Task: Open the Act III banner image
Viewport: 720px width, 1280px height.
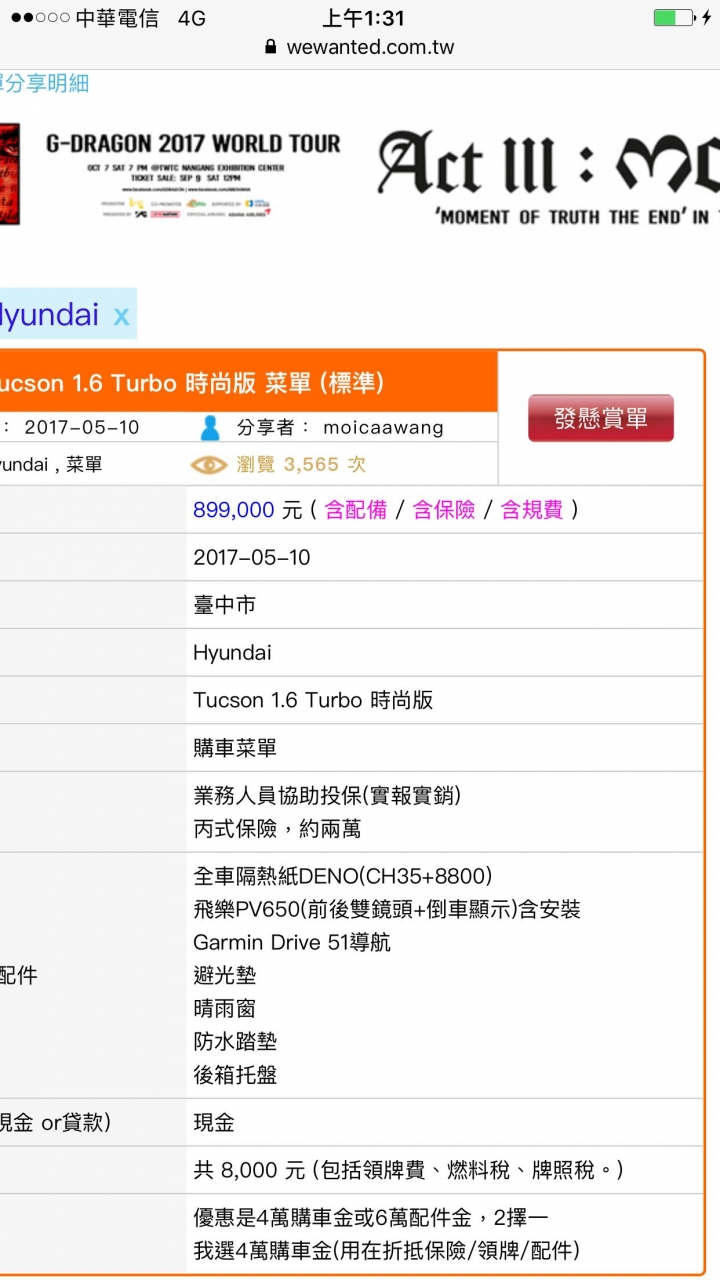Action: (548, 176)
